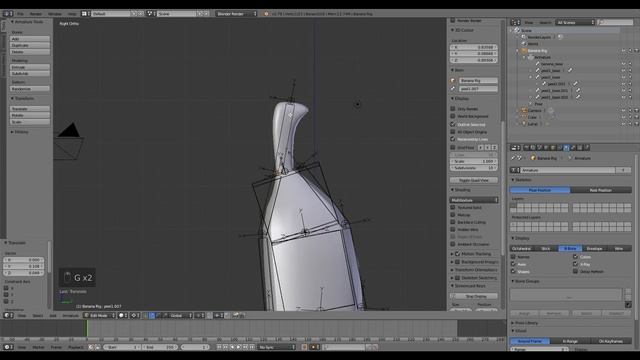Open the Blender Render engine dropdown
Image resolution: width=640 pixels, height=360 pixels.
pos(236,13)
